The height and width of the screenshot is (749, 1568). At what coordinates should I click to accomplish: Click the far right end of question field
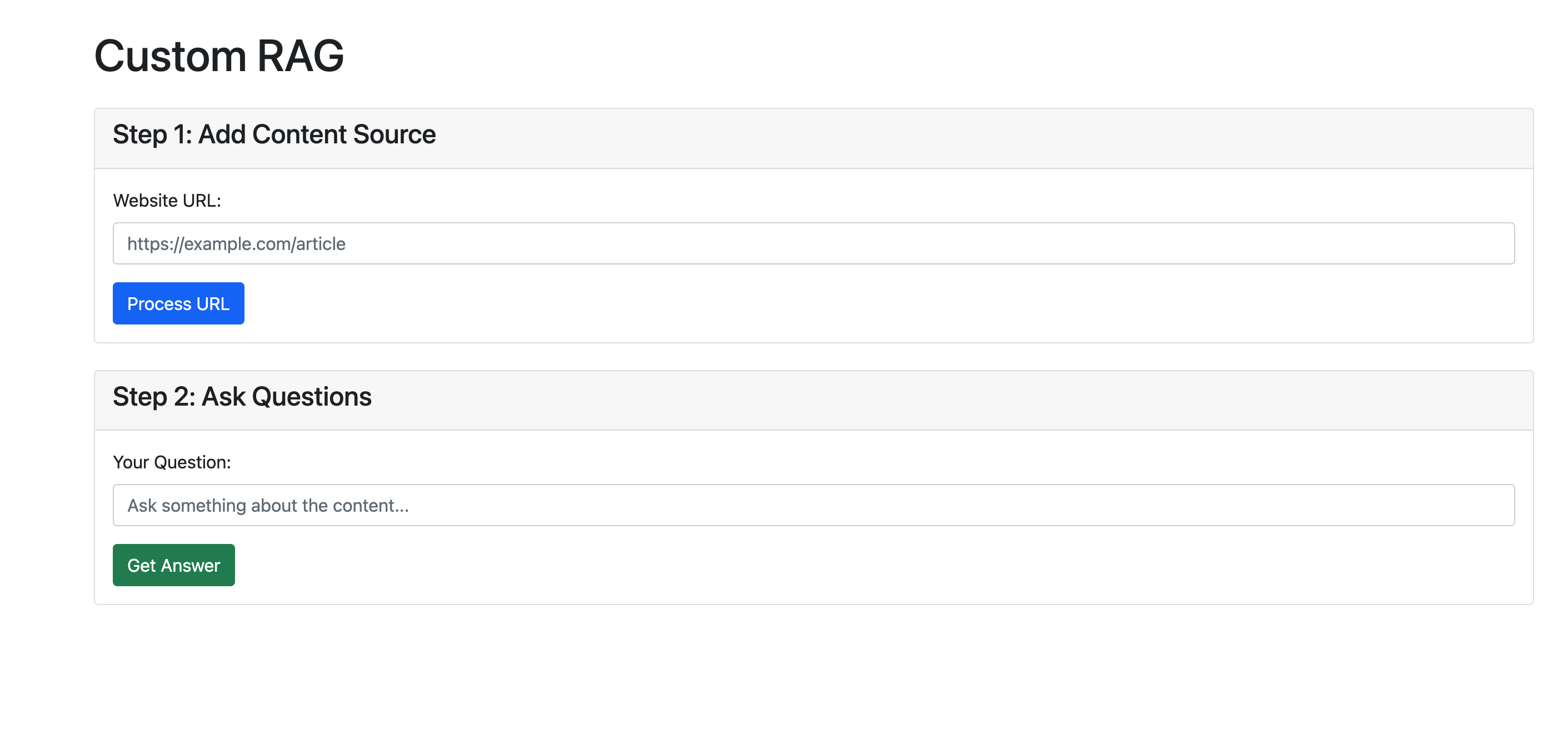[x=1497, y=506]
